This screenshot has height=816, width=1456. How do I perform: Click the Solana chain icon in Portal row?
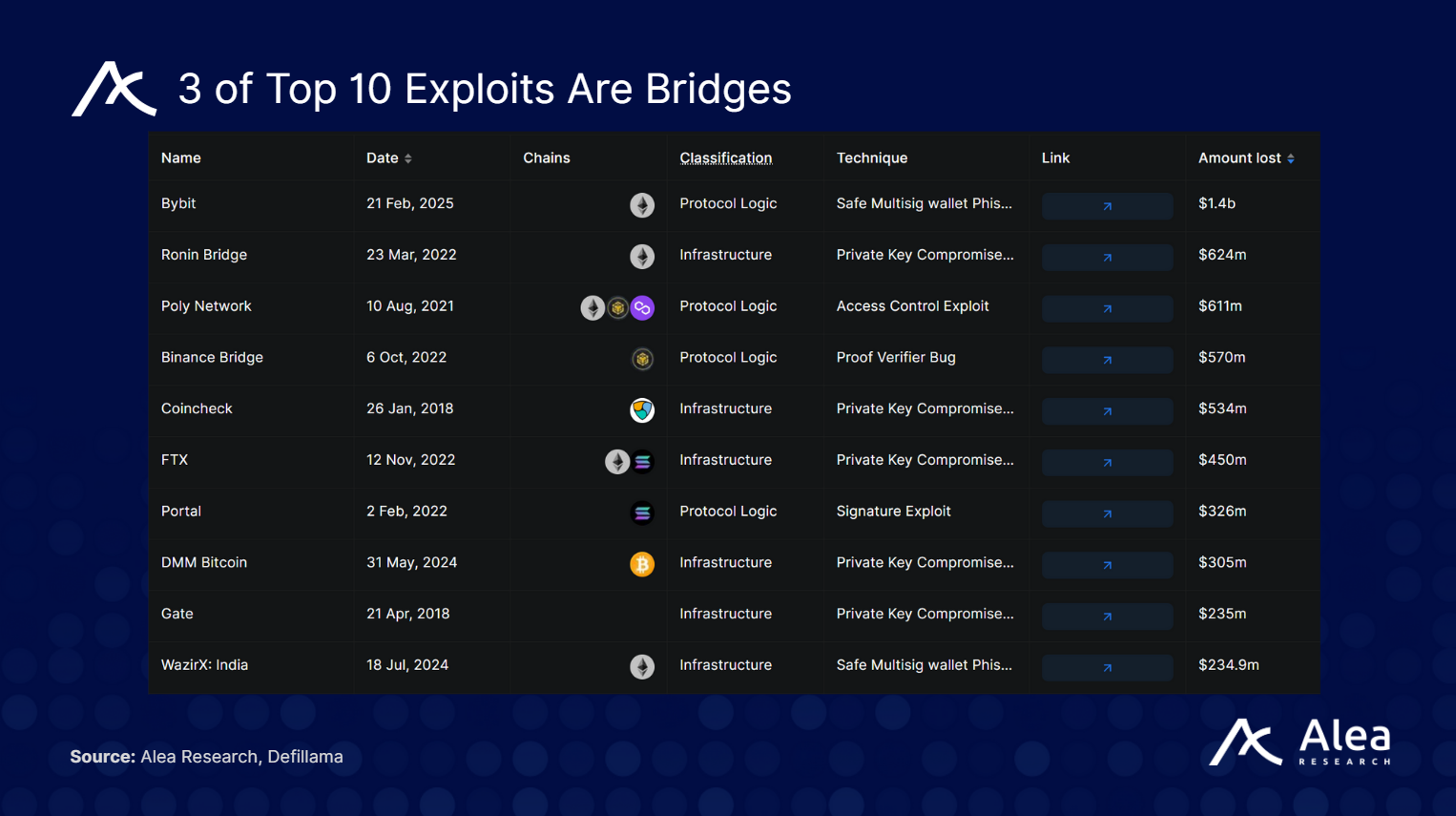642,513
